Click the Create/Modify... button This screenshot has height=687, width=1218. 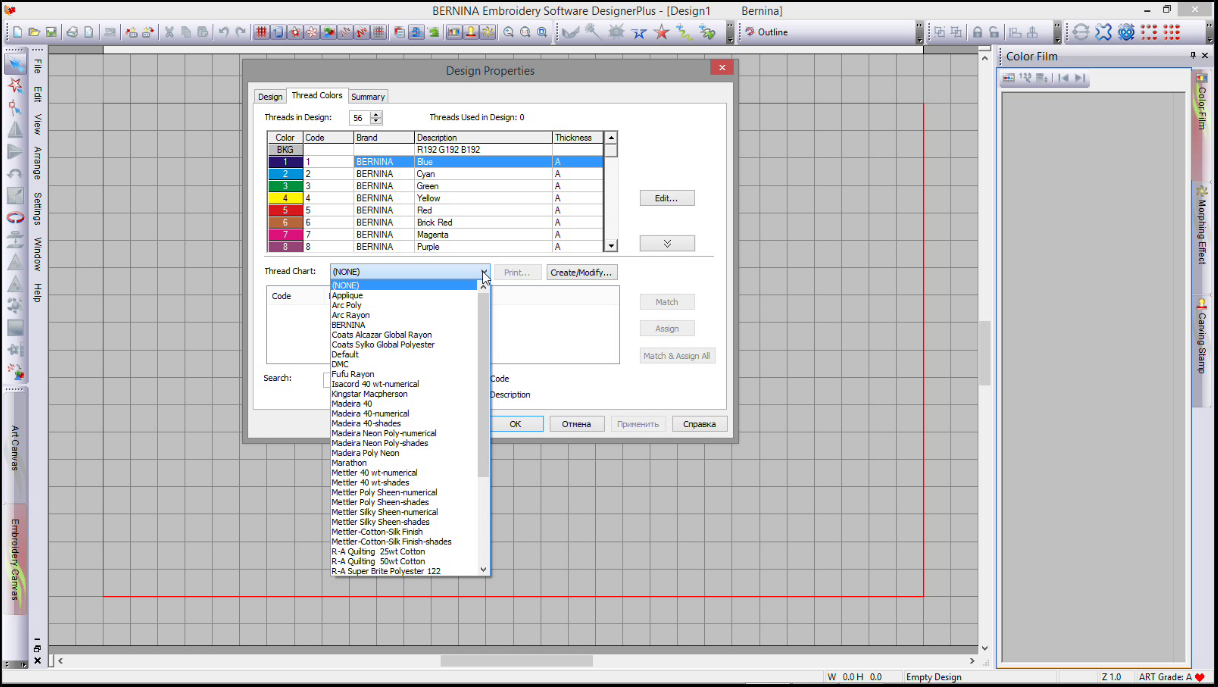coord(581,272)
